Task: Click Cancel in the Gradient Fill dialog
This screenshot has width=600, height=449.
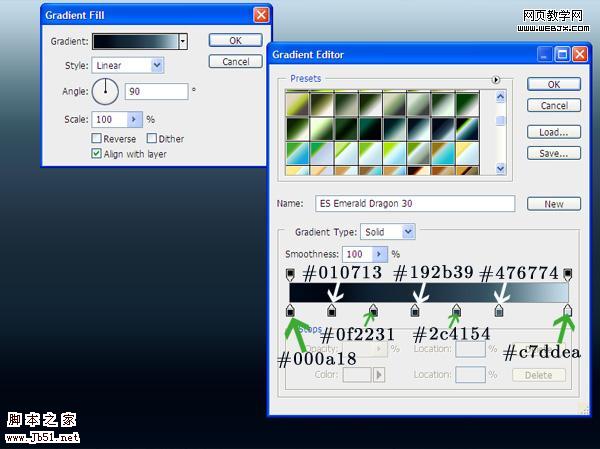Action: (x=235, y=62)
